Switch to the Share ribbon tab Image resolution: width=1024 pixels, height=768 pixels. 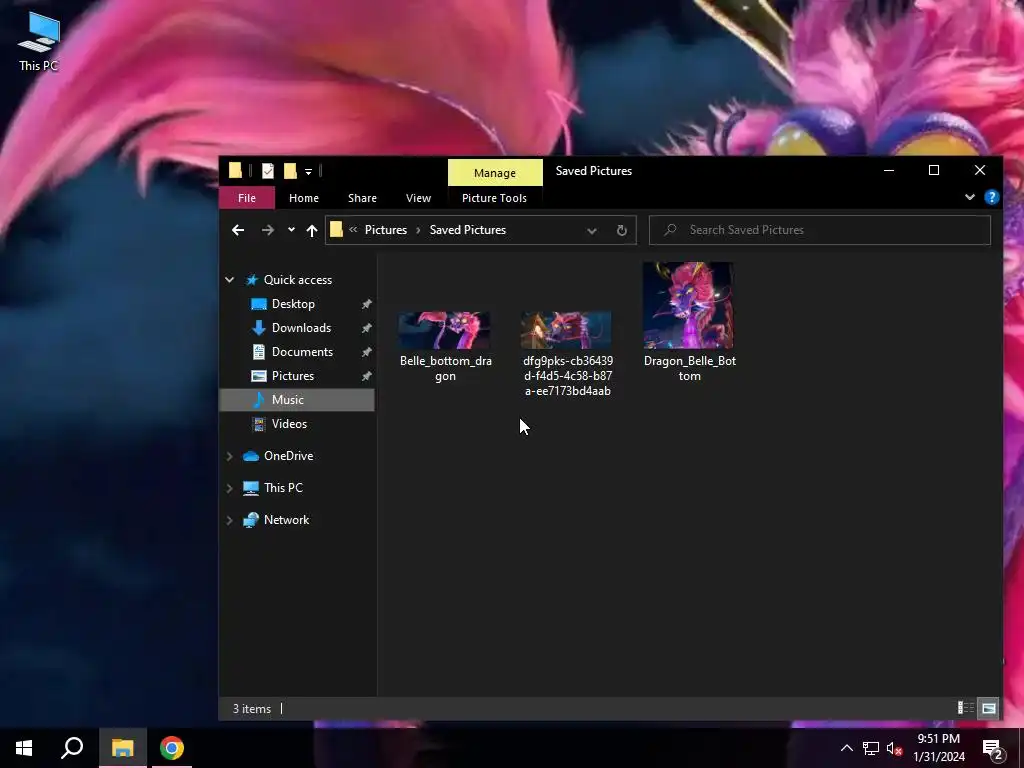362,198
